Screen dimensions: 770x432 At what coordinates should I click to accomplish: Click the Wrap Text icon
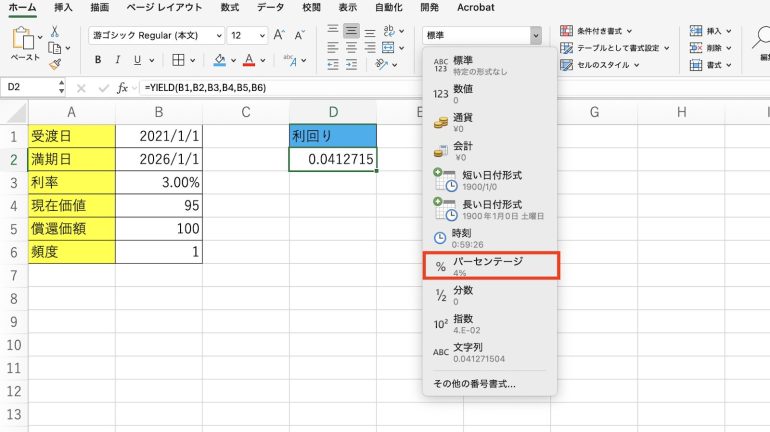click(x=388, y=30)
